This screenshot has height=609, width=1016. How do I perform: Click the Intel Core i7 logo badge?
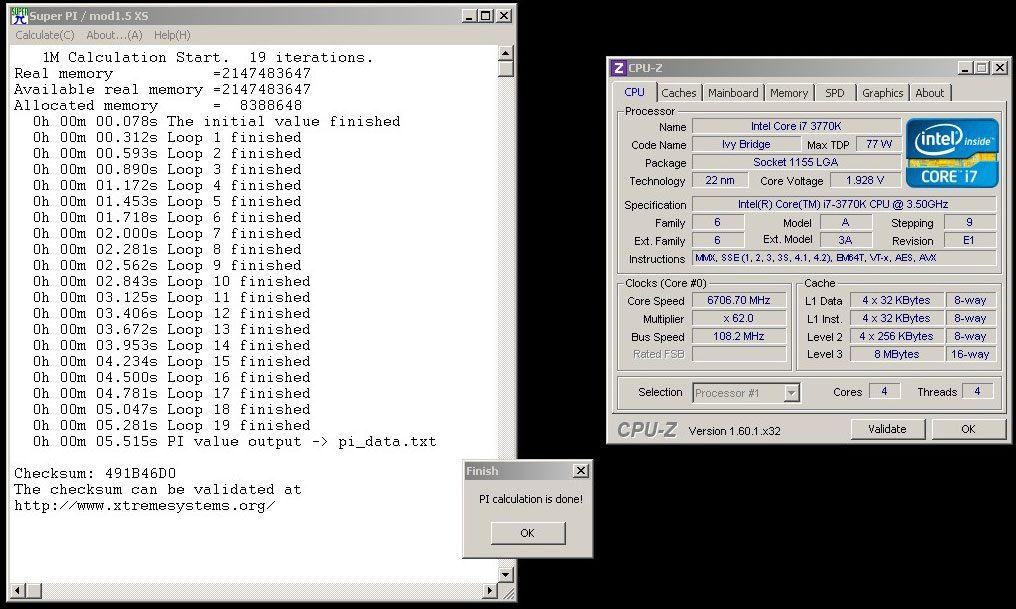coord(952,153)
